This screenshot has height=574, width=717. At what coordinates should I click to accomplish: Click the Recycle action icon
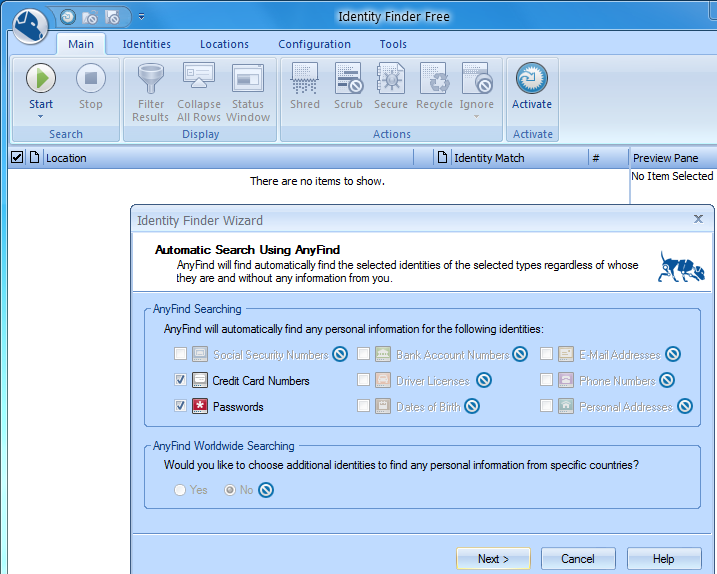[x=434, y=78]
